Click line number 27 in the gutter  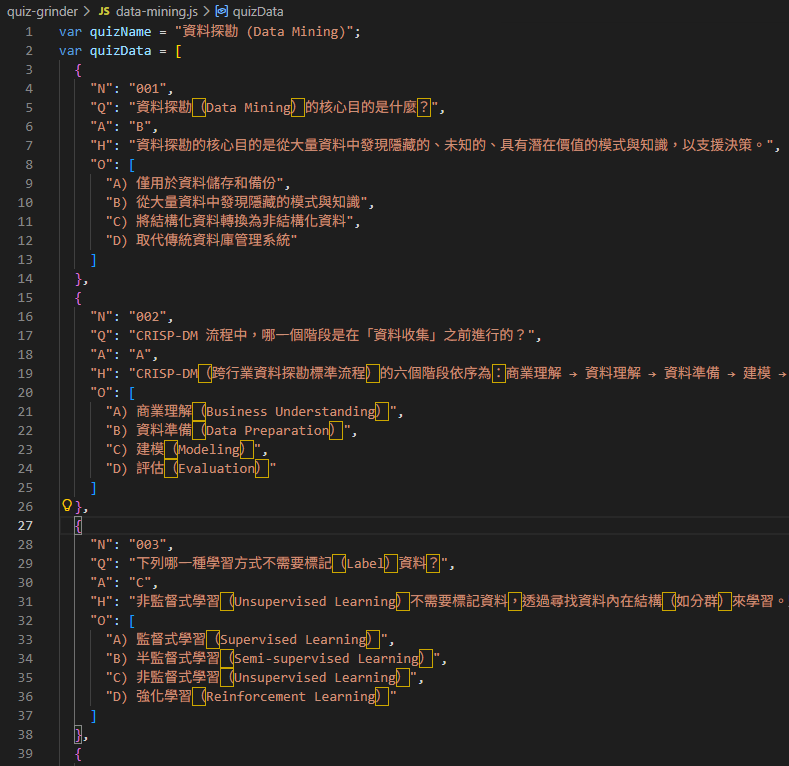(x=25, y=525)
